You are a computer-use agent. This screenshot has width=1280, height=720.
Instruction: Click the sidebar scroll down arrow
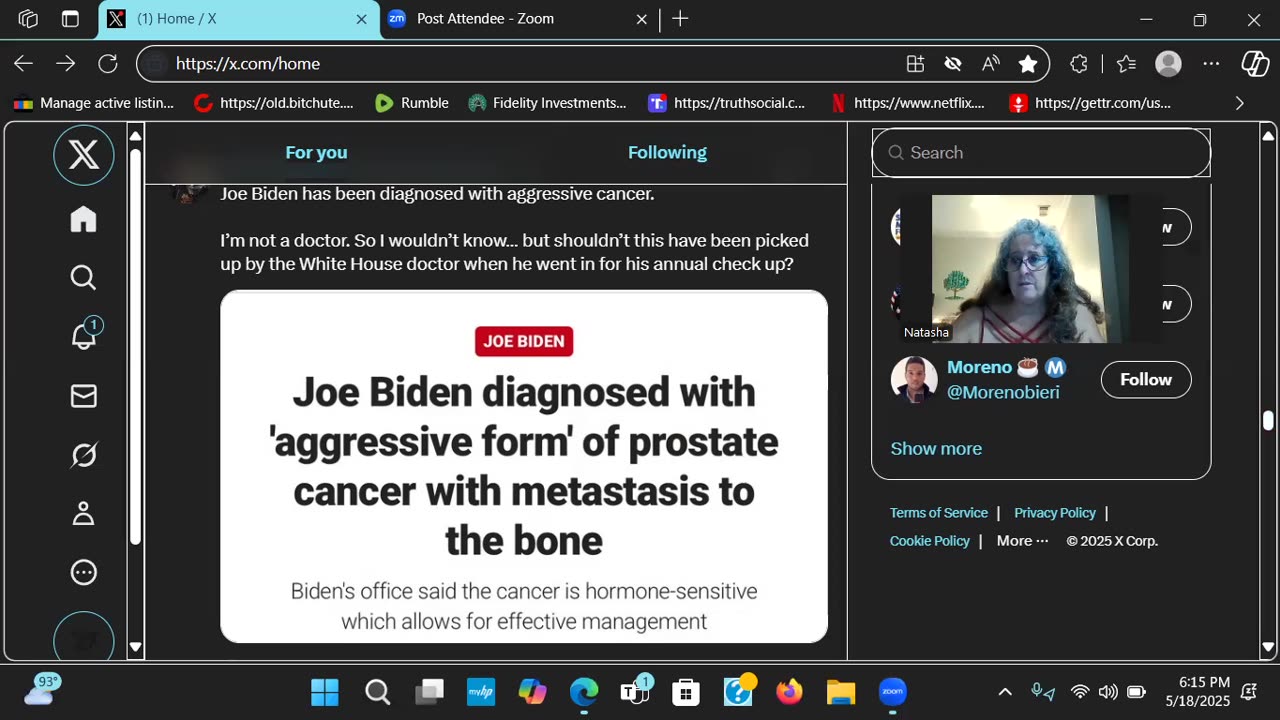[x=136, y=647]
